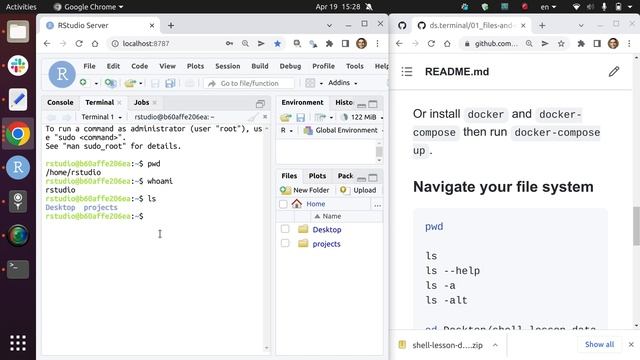Open the Session menu
This screenshot has width=640, height=360.
[x=228, y=66]
